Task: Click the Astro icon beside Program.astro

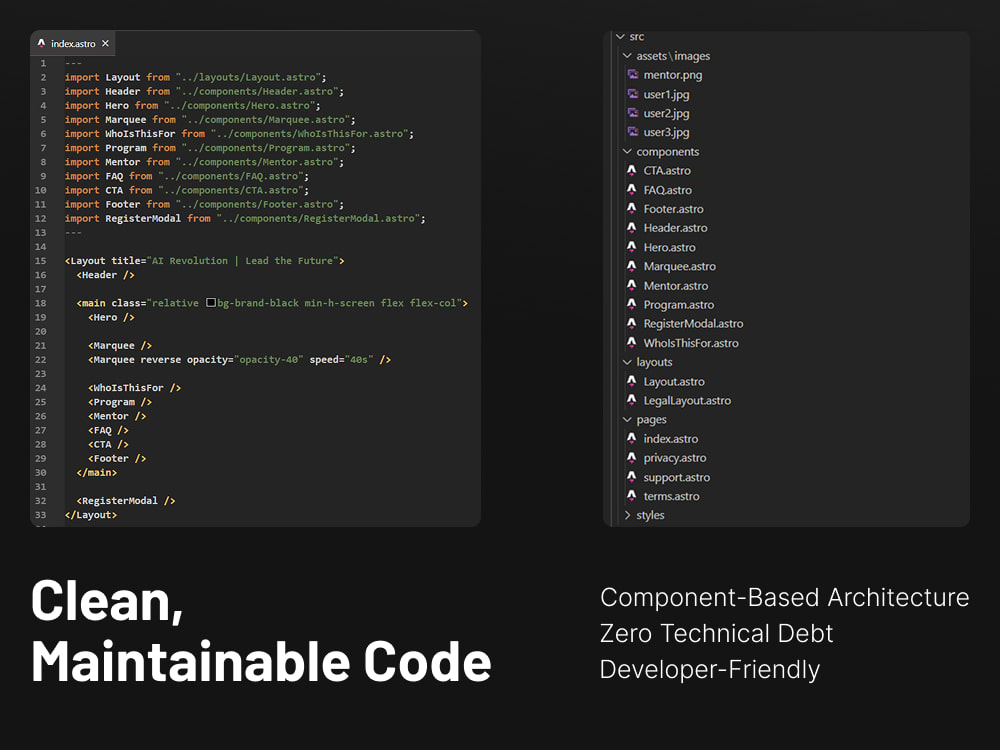Action: pyautogui.click(x=631, y=304)
